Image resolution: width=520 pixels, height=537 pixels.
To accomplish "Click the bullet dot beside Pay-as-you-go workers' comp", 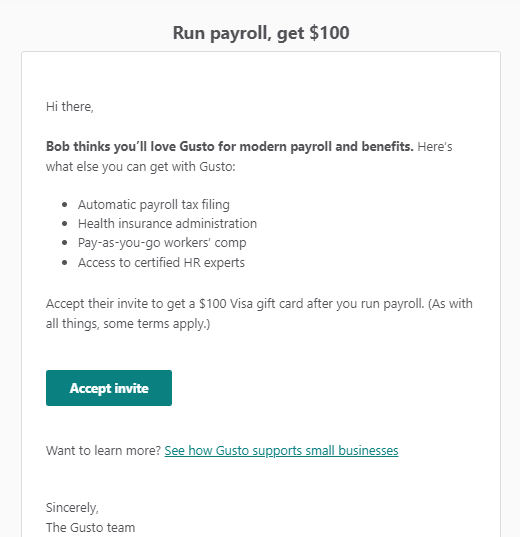I will tap(65, 243).
